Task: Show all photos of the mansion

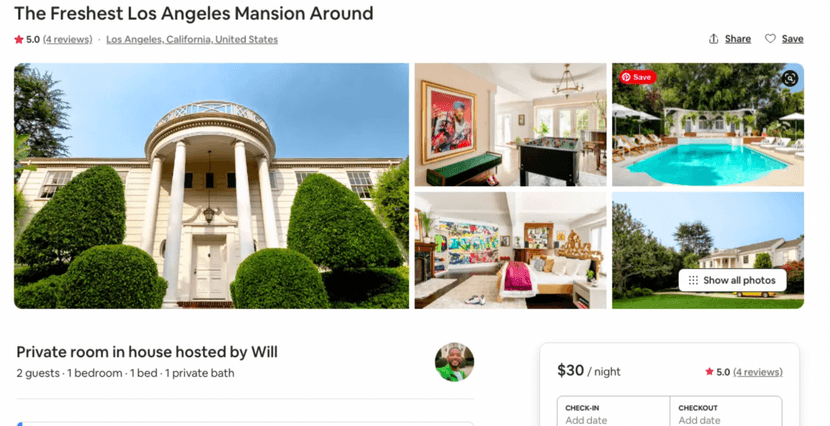Action: click(732, 280)
